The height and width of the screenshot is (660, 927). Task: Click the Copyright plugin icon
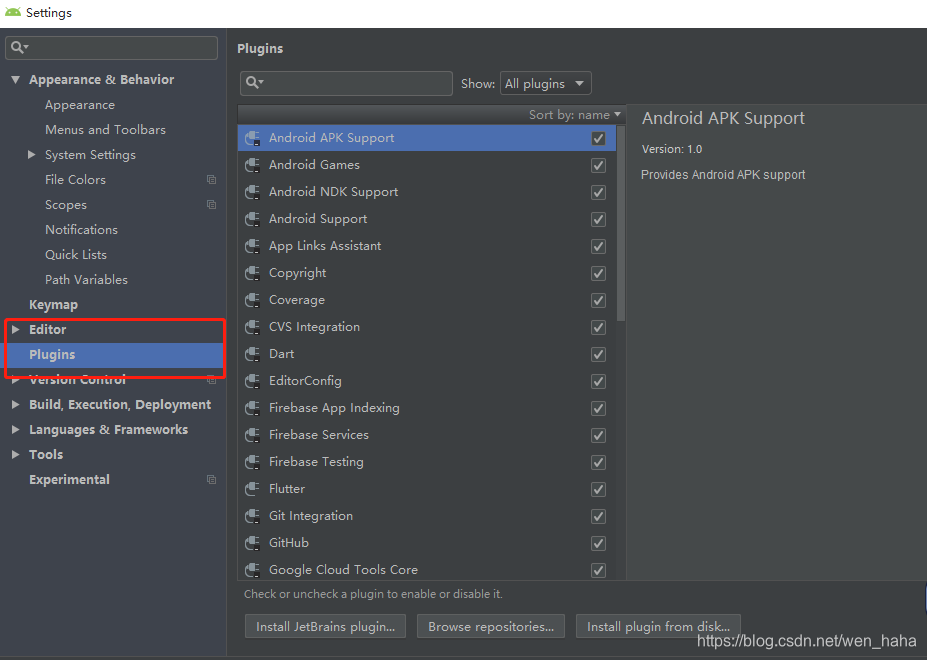(252, 273)
